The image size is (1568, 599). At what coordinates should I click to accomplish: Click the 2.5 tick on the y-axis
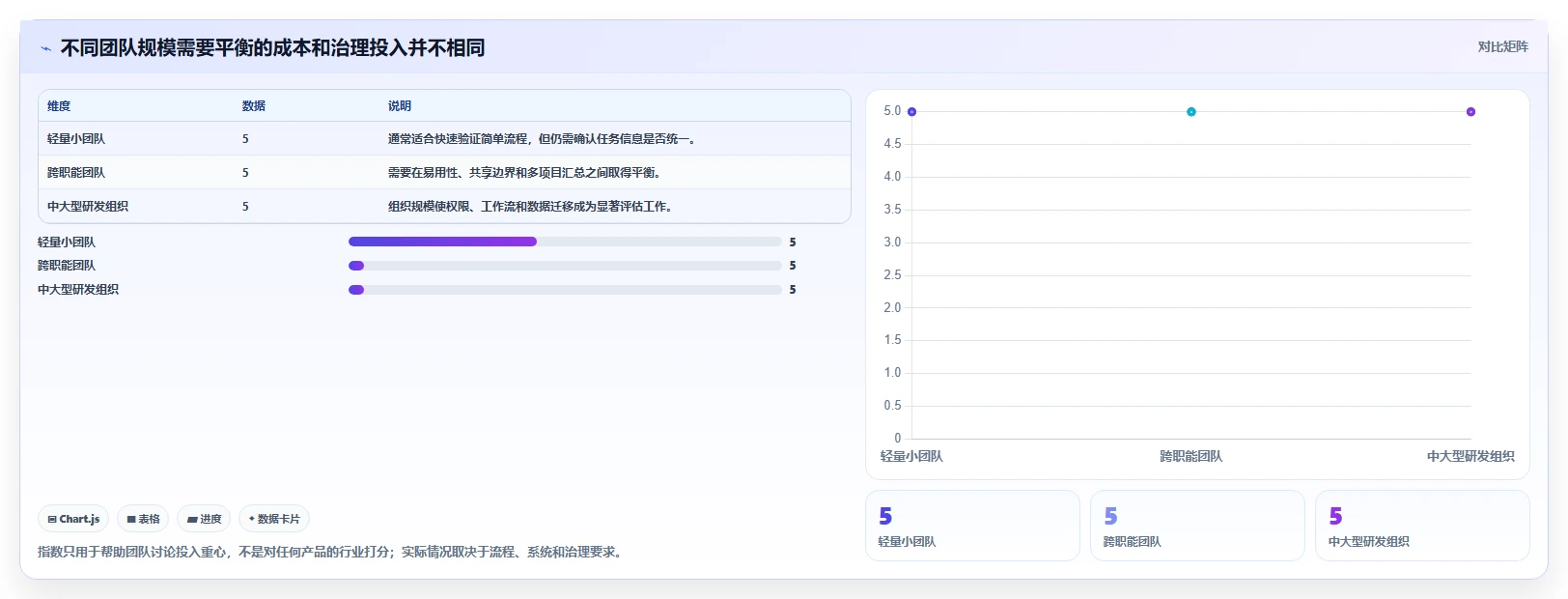coord(892,275)
